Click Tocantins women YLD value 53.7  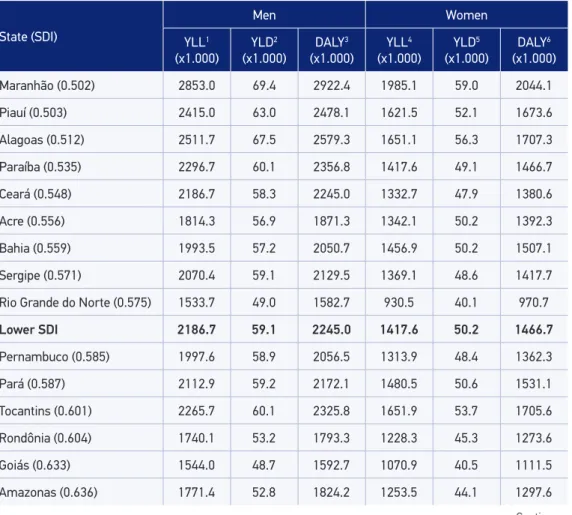pyautogui.click(x=466, y=411)
